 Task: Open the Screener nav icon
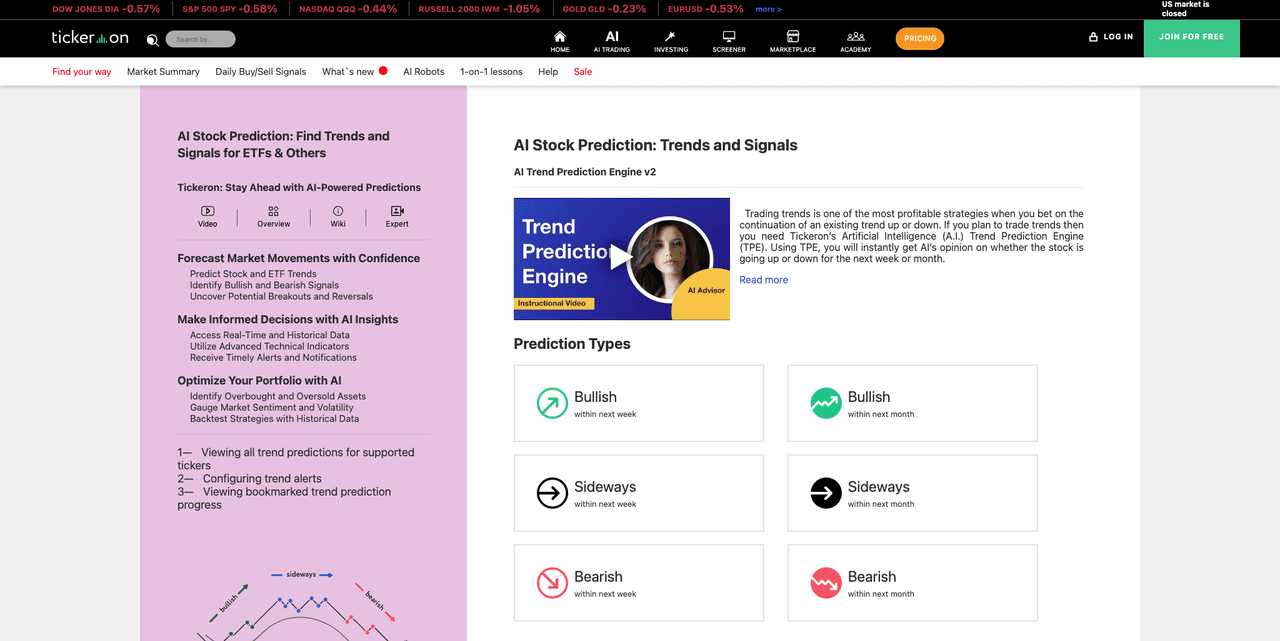(729, 35)
